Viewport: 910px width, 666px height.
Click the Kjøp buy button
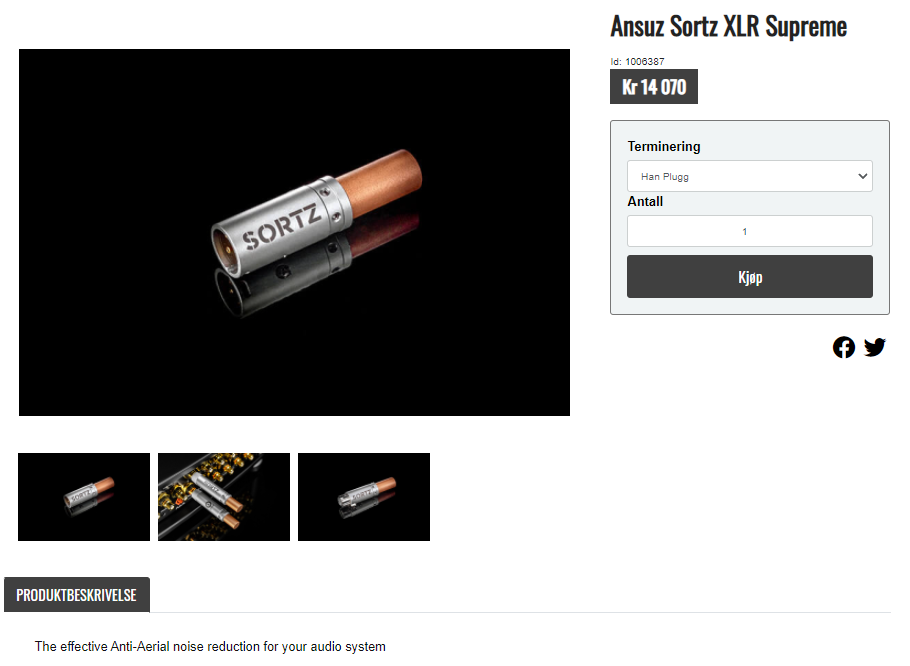pyautogui.click(x=749, y=277)
